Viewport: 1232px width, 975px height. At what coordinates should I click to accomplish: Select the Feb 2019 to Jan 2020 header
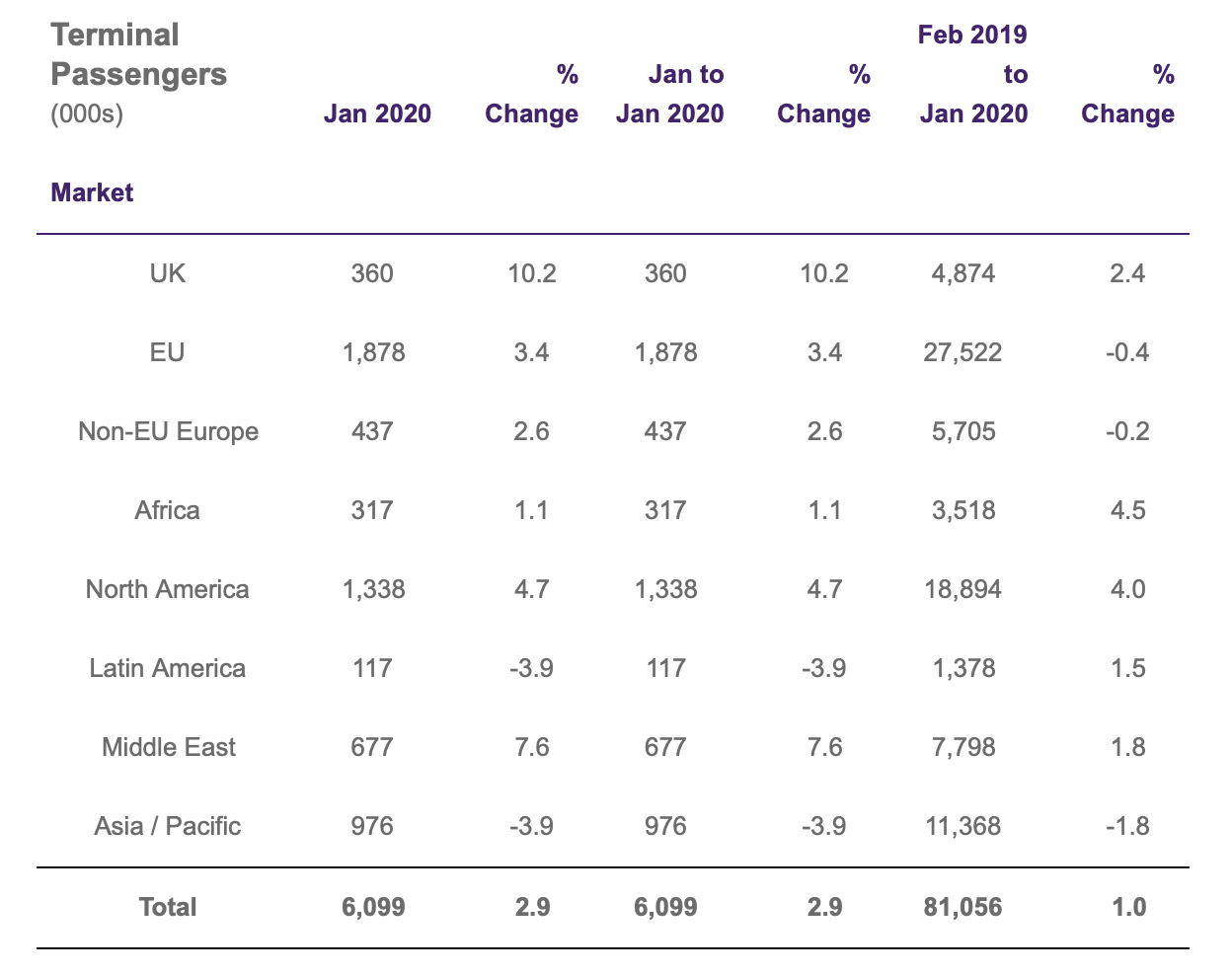tap(973, 74)
